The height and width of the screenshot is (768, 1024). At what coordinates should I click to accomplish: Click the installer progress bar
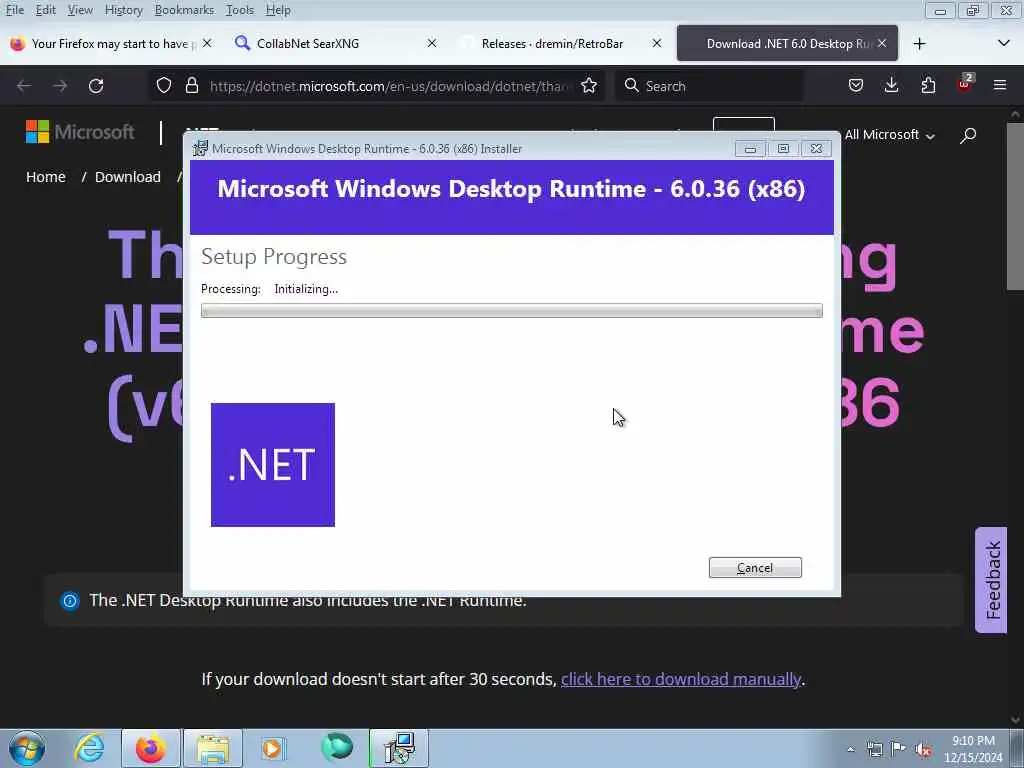click(511, 311)
